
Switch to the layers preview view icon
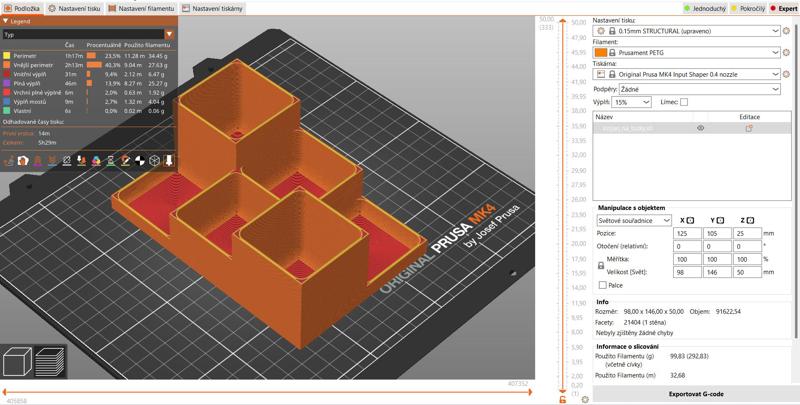(x=50, y=361)
